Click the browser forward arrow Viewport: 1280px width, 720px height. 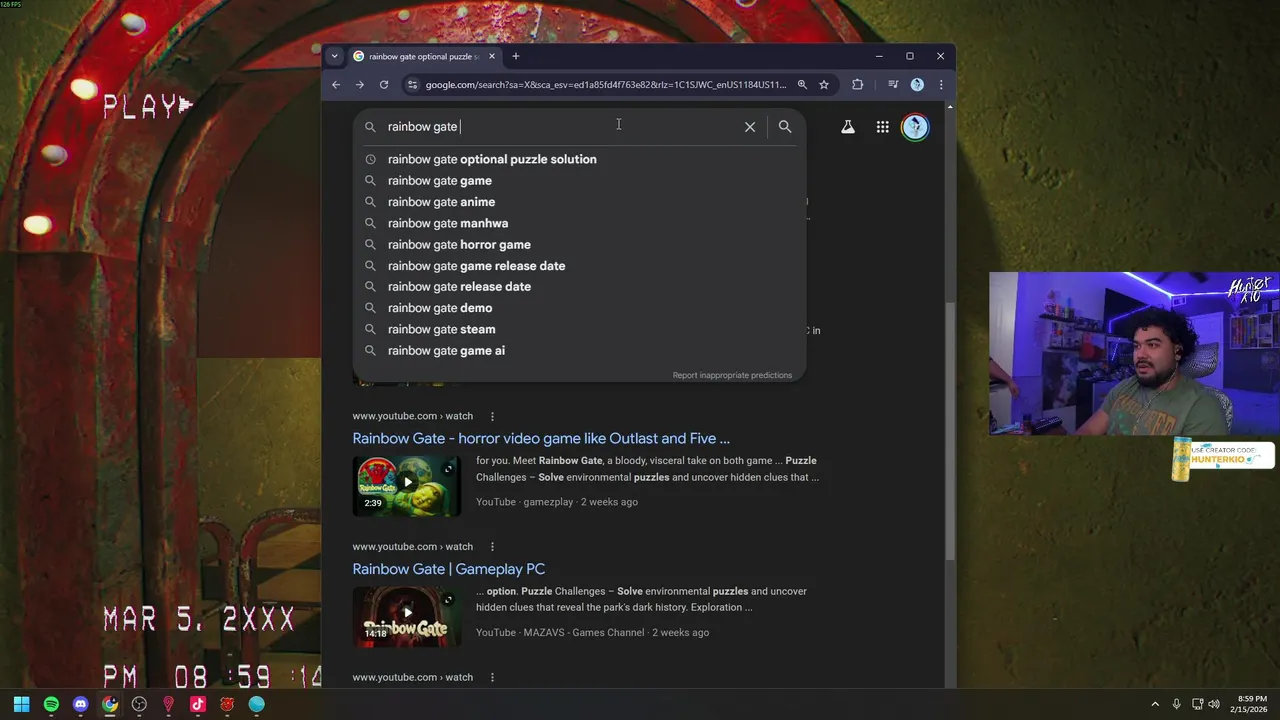pos(360,85)
